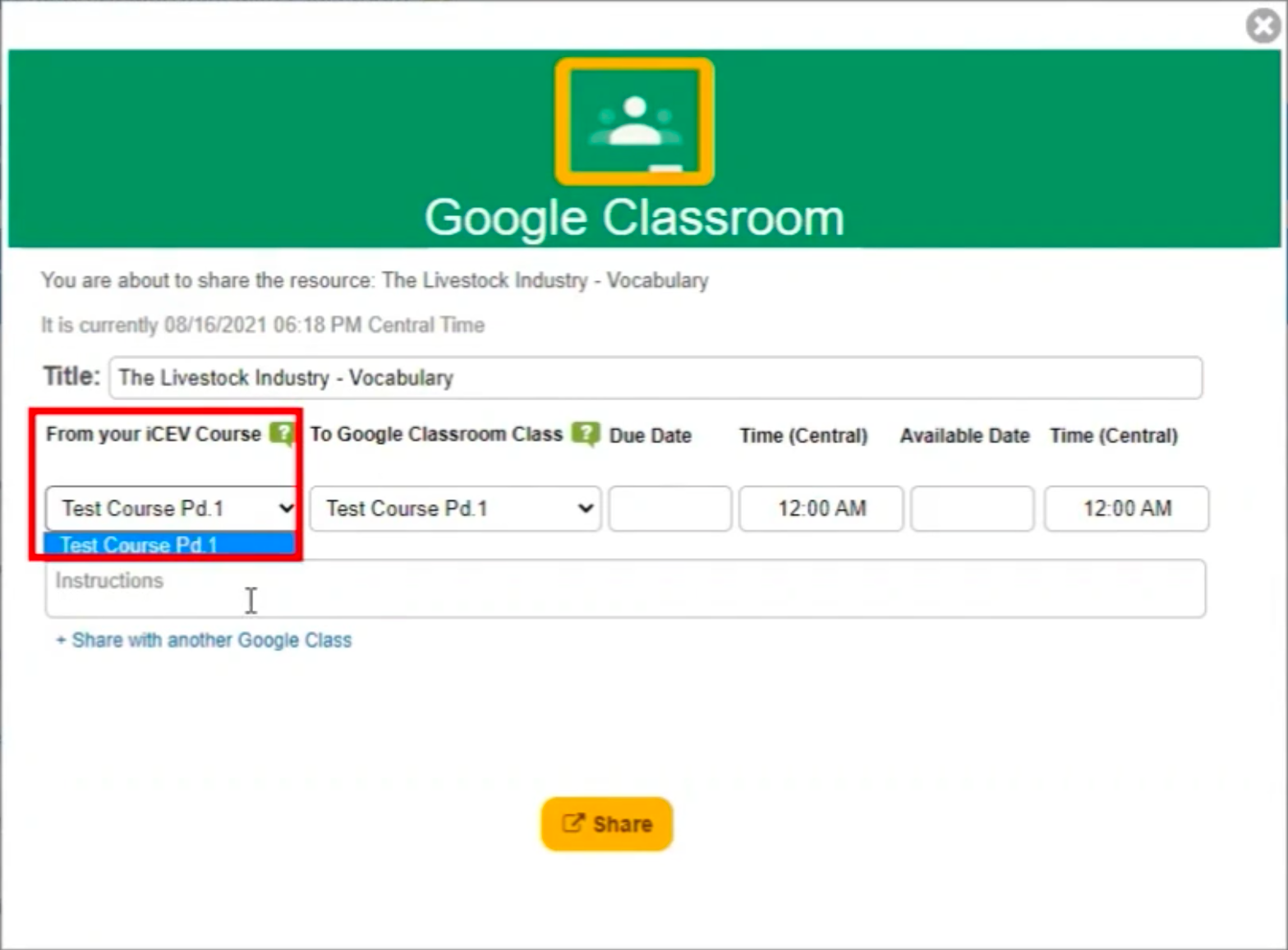Click the Due Date input box
1288x950 pixels.
669,508
